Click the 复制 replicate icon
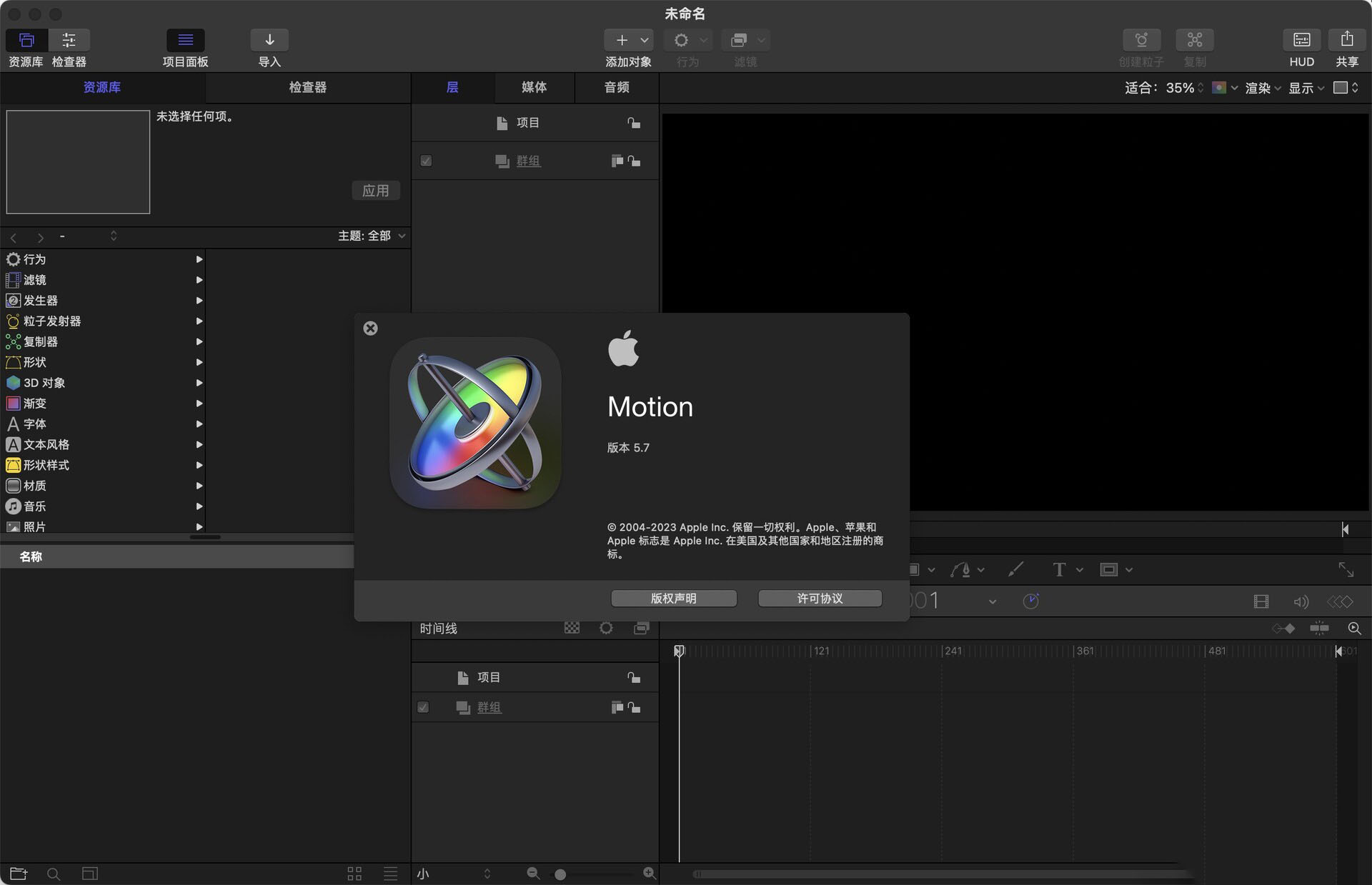Screen dimensions: 1372x885 pos(1194,40)
